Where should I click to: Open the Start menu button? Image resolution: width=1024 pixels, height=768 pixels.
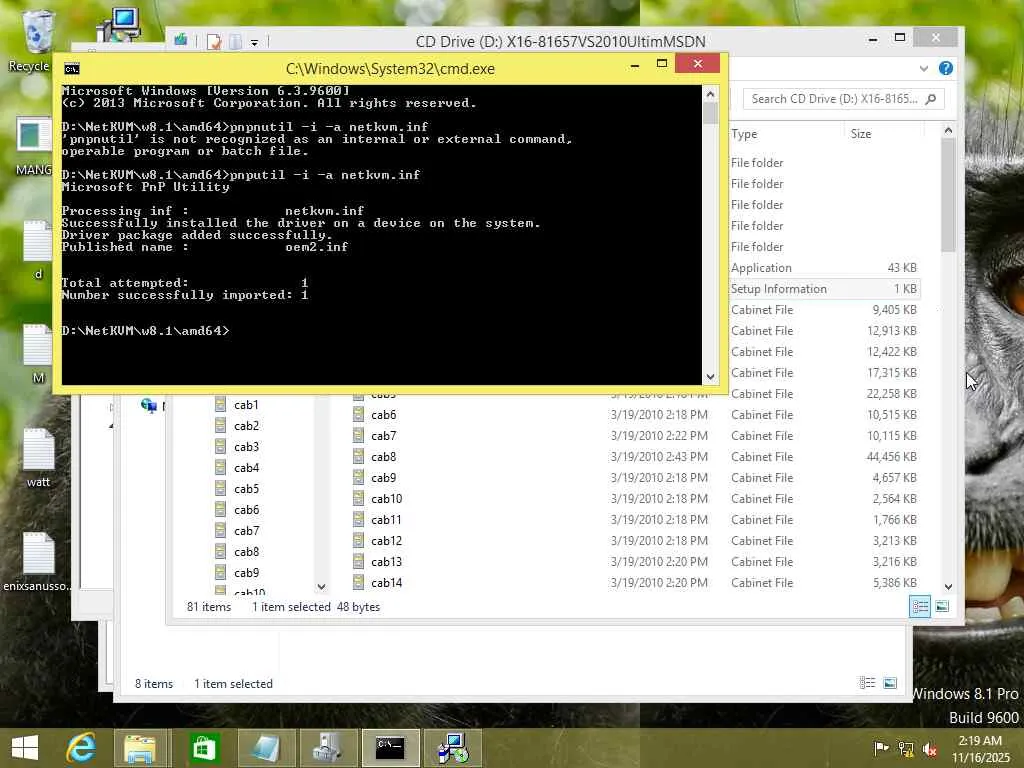(x=25, y=748)
